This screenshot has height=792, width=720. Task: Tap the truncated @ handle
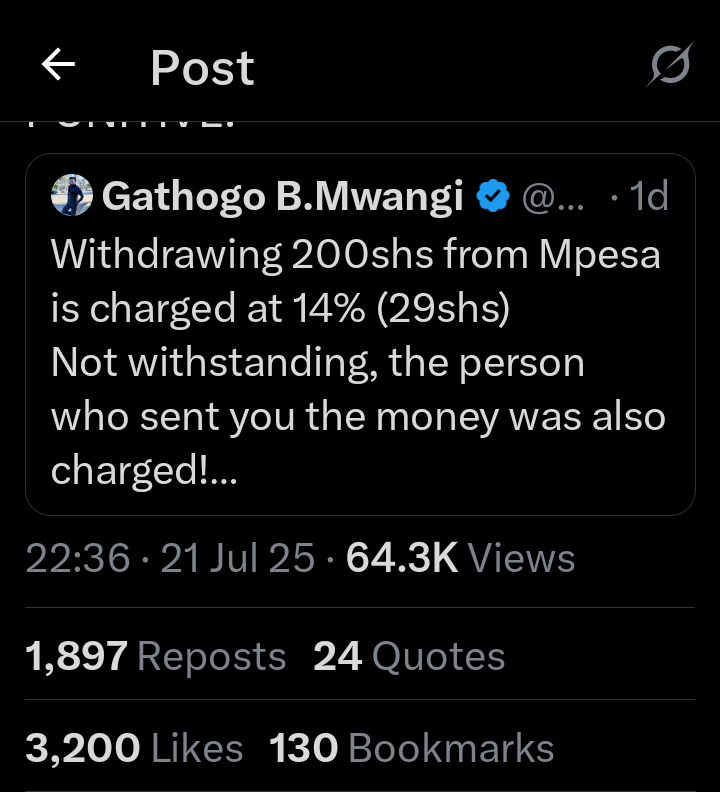click(551, 198)
